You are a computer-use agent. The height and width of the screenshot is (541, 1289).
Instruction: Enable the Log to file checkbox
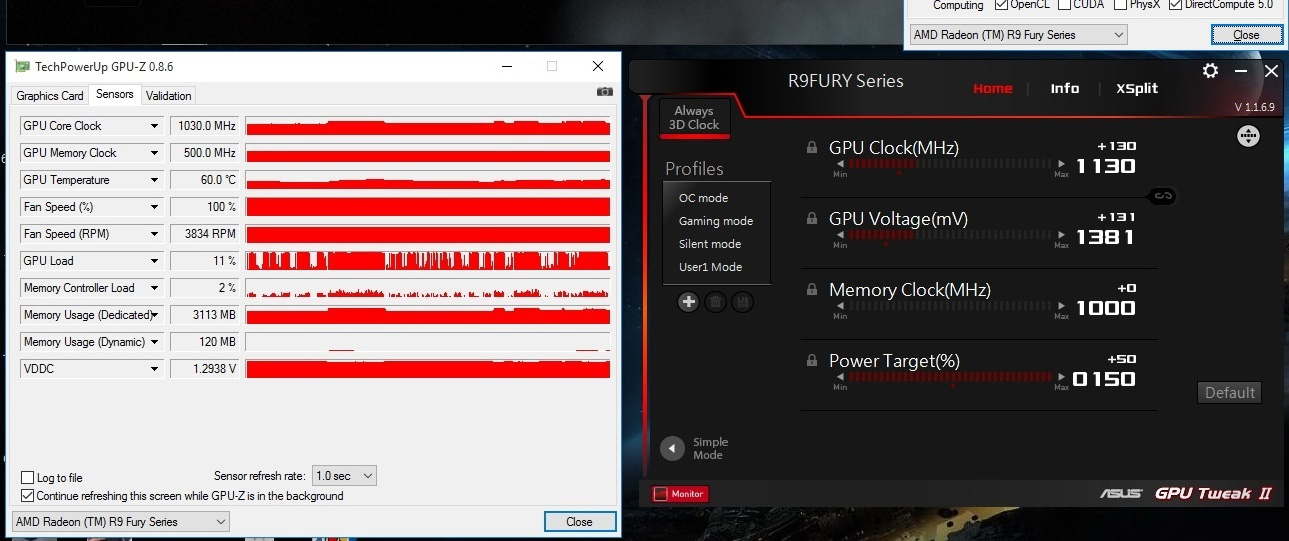point(28,478)
